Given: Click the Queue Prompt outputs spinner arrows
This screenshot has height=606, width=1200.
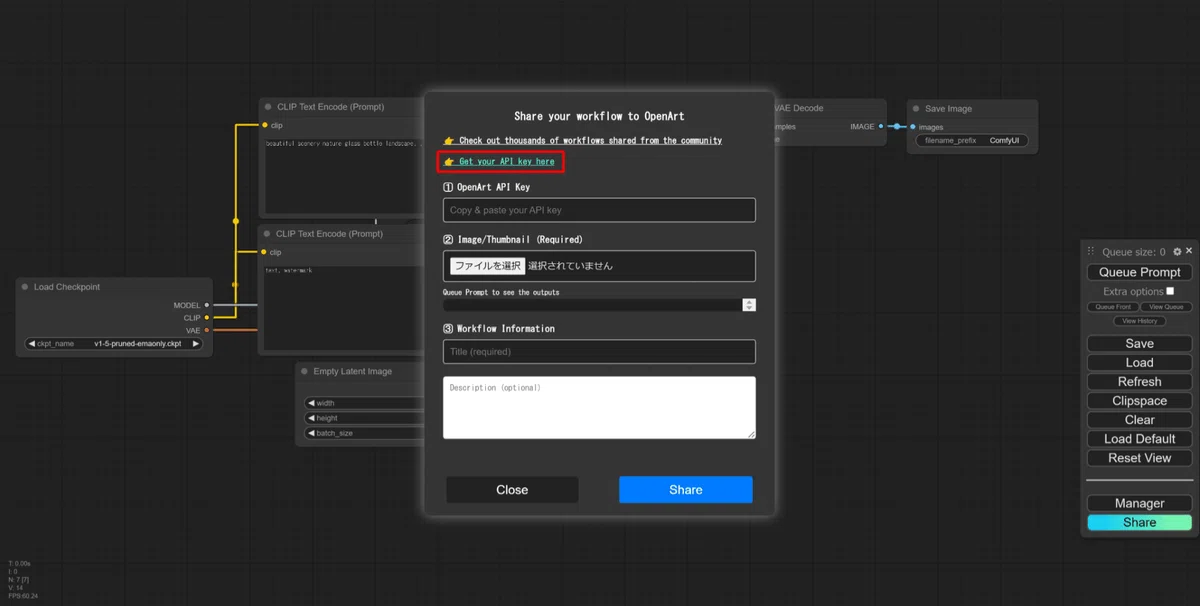Looking at the screenshot, I should 749,305.
